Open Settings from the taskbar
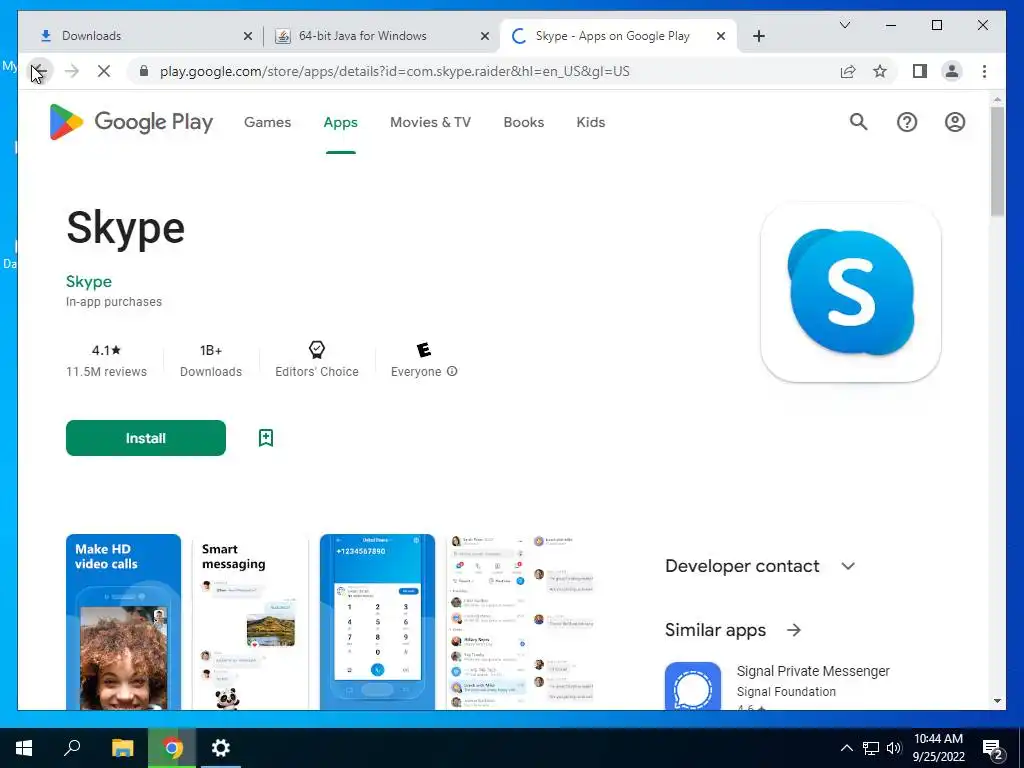 pyautogui.click(x=221, y=748)
